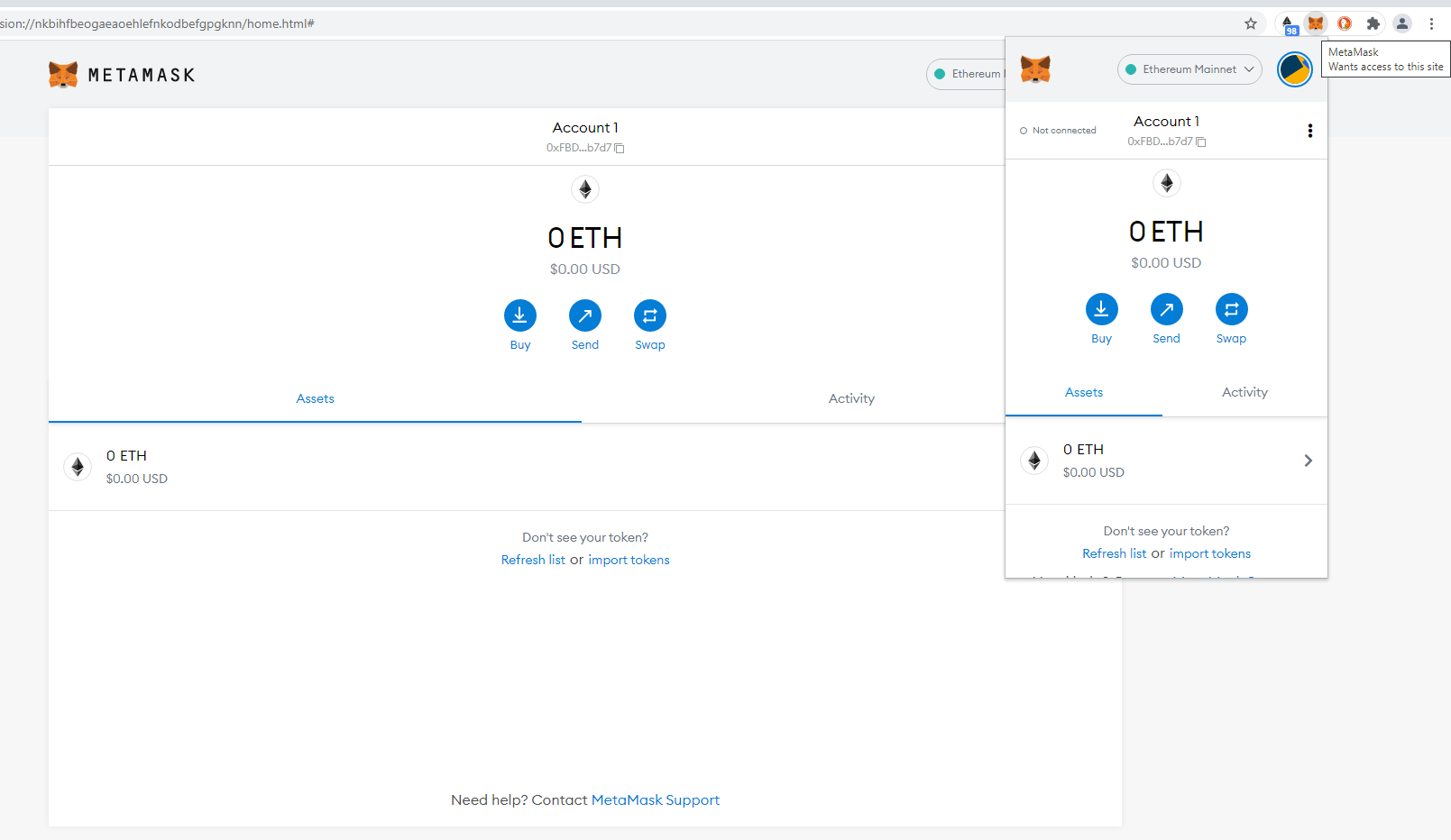Open the Chrome profile avatar

point(1402,23)
